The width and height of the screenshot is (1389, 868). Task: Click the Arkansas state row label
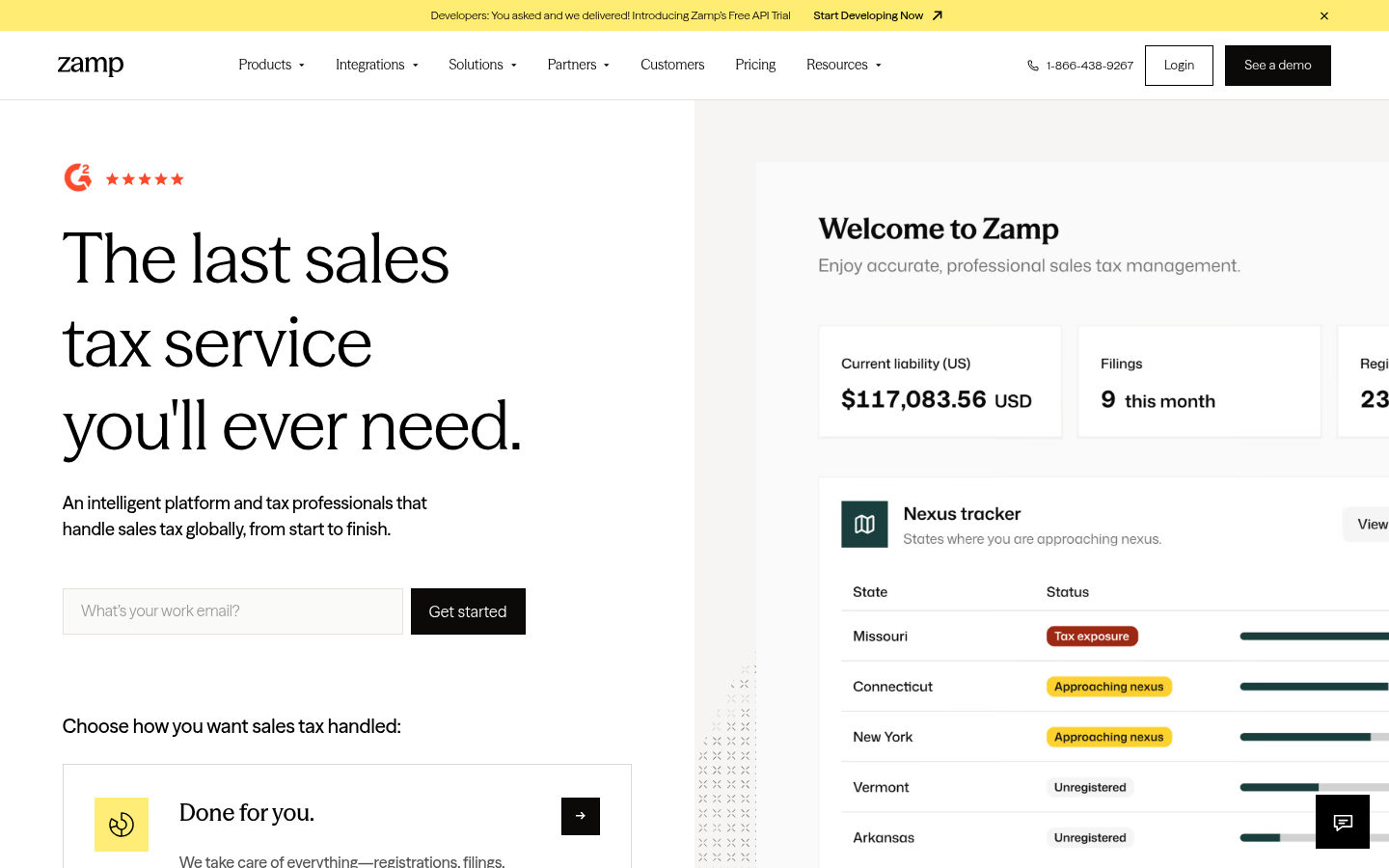point(884,837)
